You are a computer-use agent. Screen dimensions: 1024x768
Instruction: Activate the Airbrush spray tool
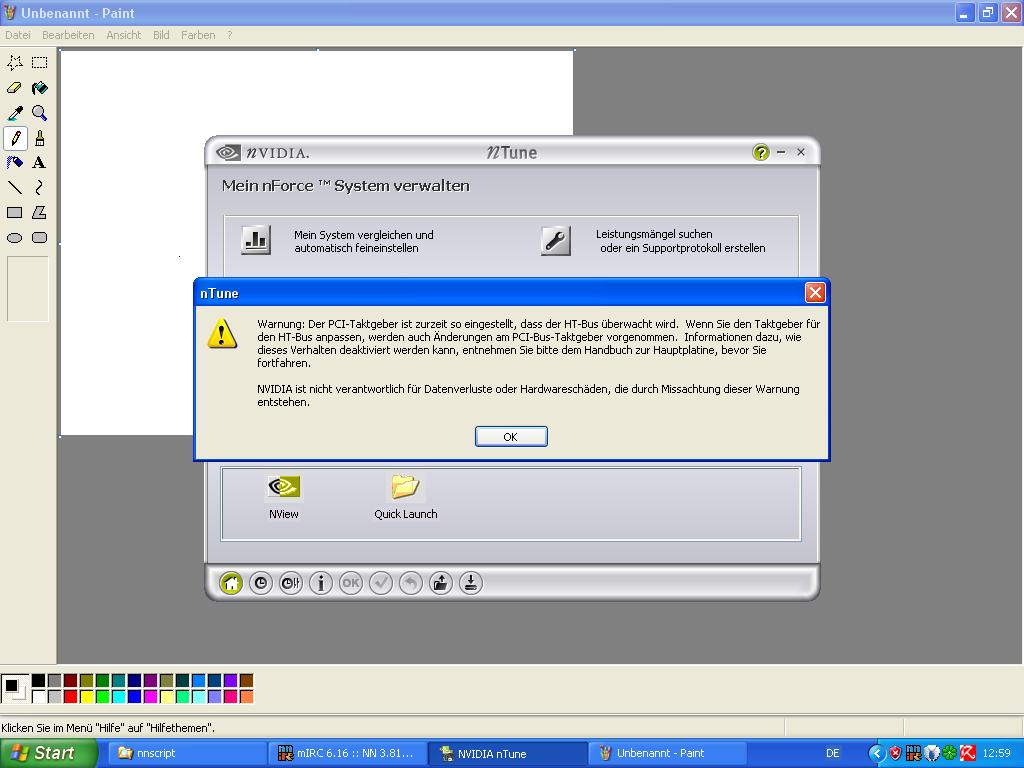tap(15, 163)
